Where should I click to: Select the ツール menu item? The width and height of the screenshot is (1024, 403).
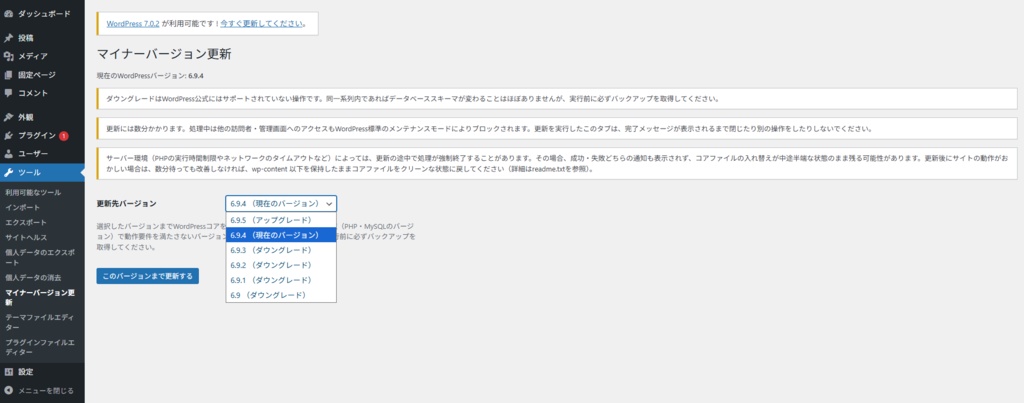tap(42, 172)
